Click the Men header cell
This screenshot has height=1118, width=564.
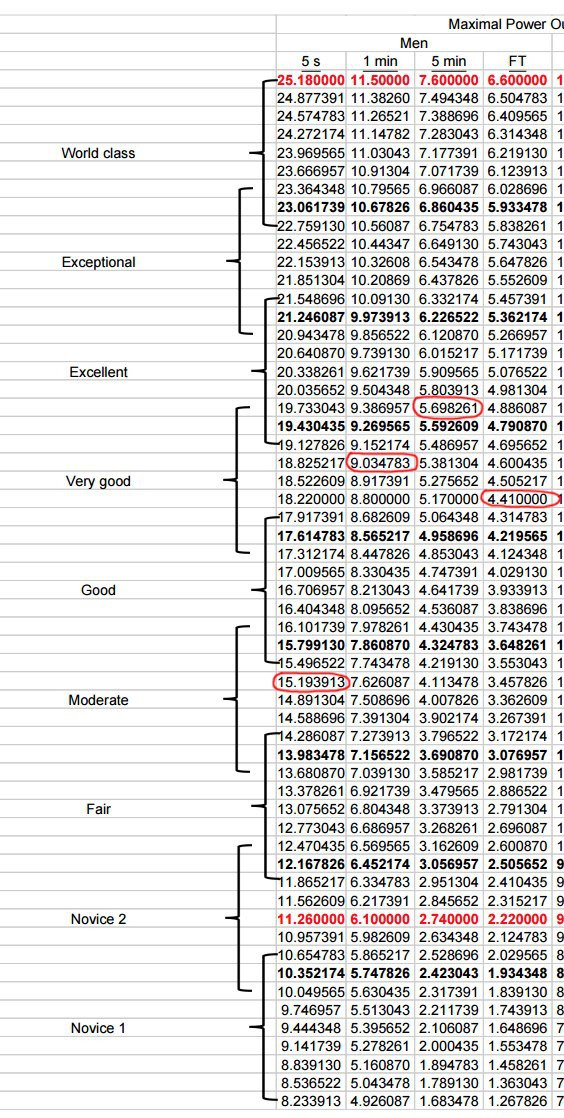pos(414,43)
